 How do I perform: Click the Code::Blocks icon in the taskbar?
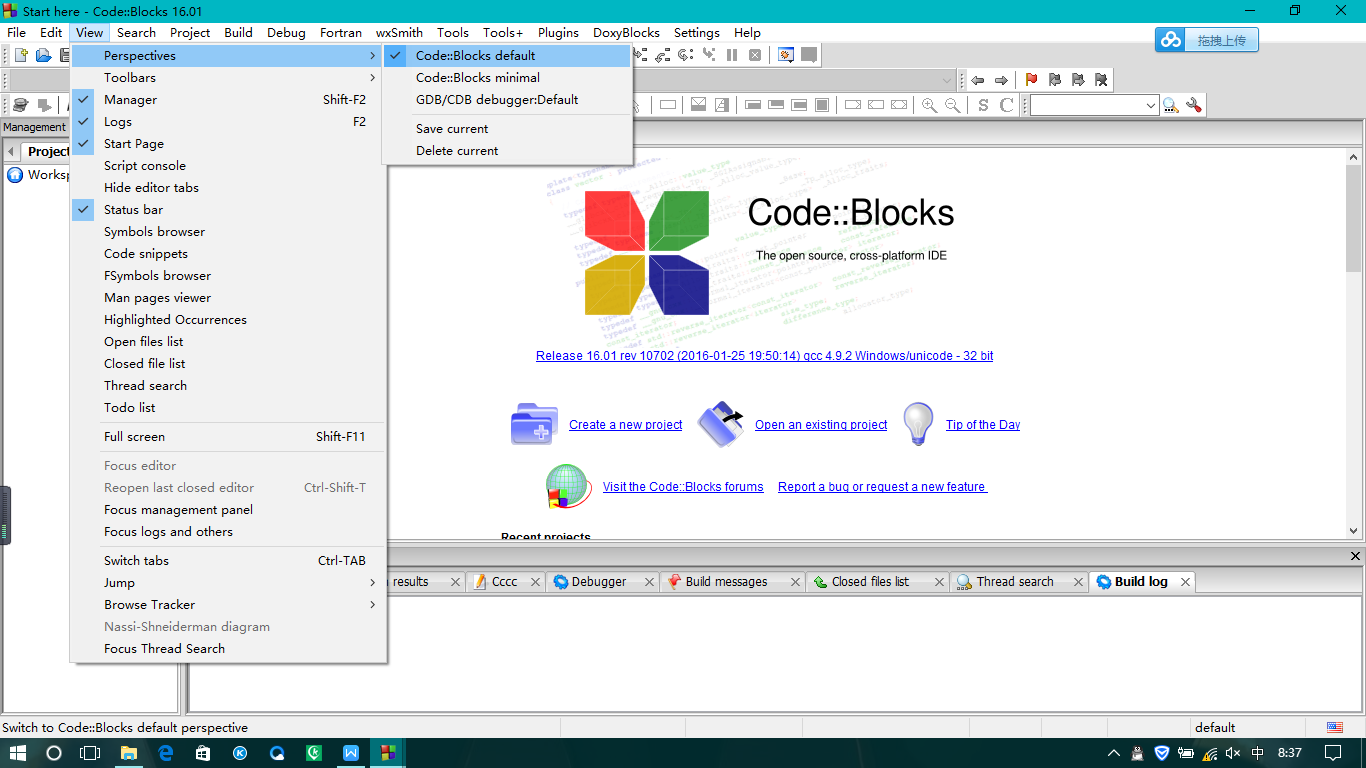click(386, 753)
